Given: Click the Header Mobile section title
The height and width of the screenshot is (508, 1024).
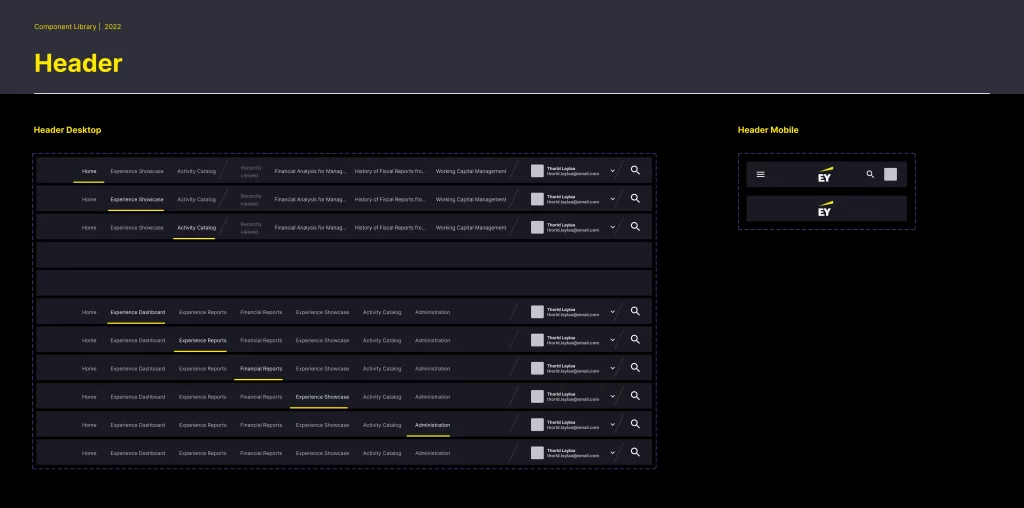Looking at the screenshot, I should 768,130.
